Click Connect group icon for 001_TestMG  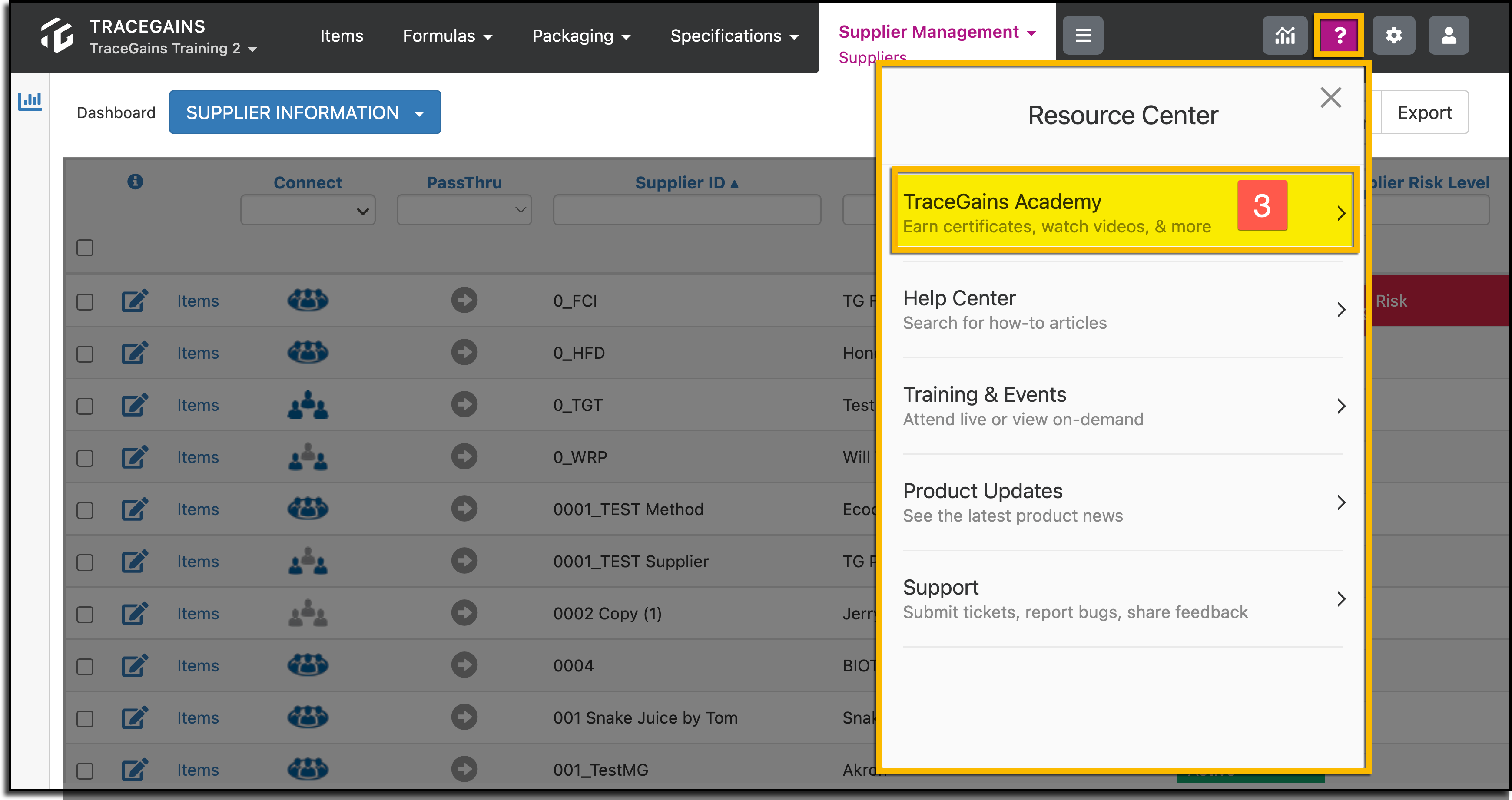[x=308, y=769]
